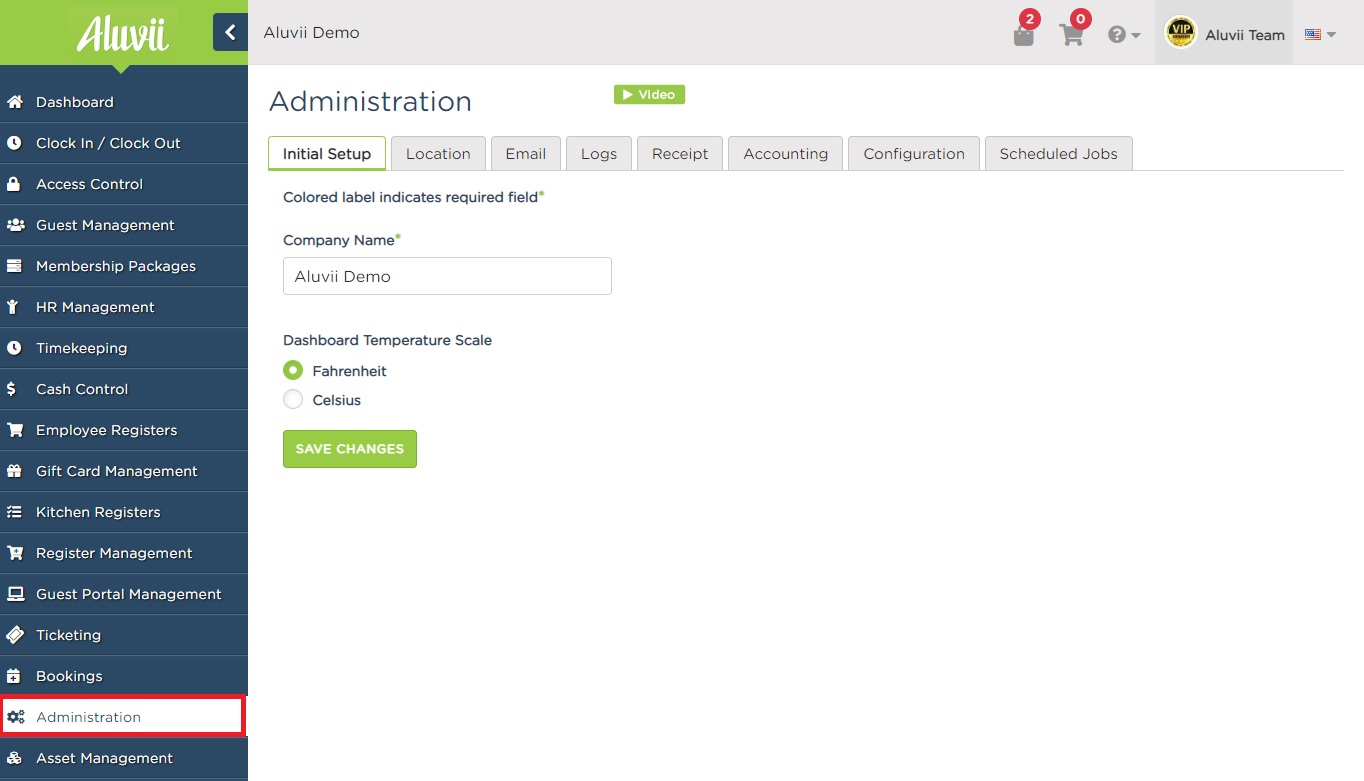Click the Save Changes button

tap(350, 449)
